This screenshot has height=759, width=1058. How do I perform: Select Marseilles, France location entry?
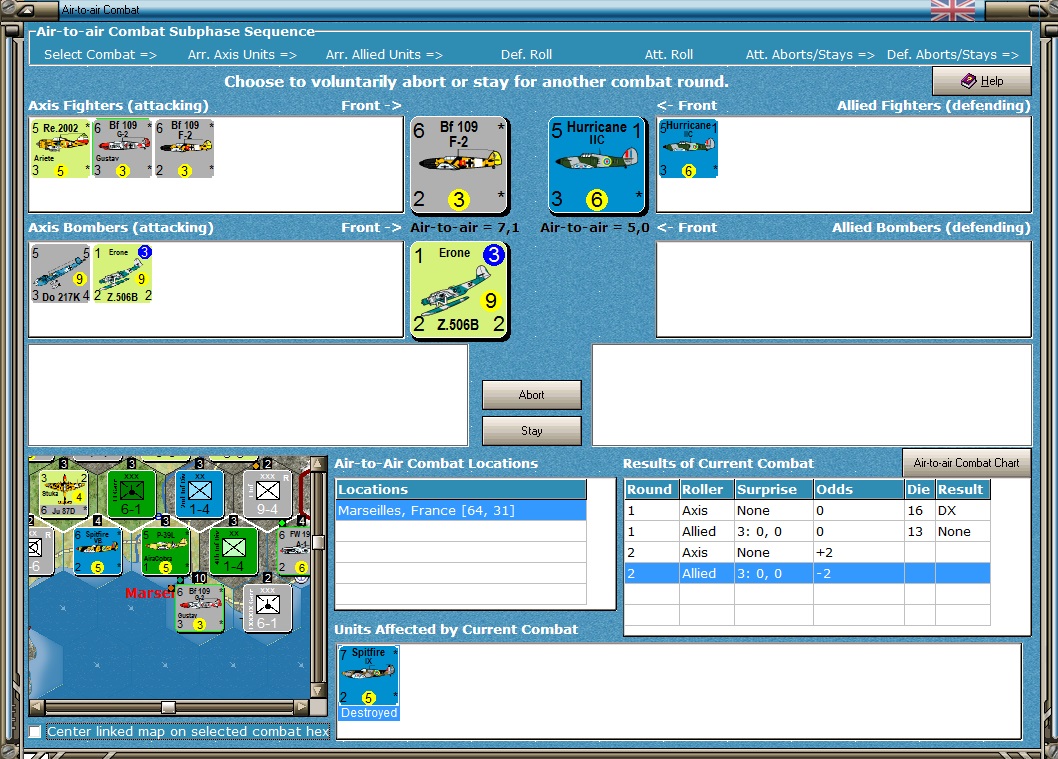tap(461, 511)
